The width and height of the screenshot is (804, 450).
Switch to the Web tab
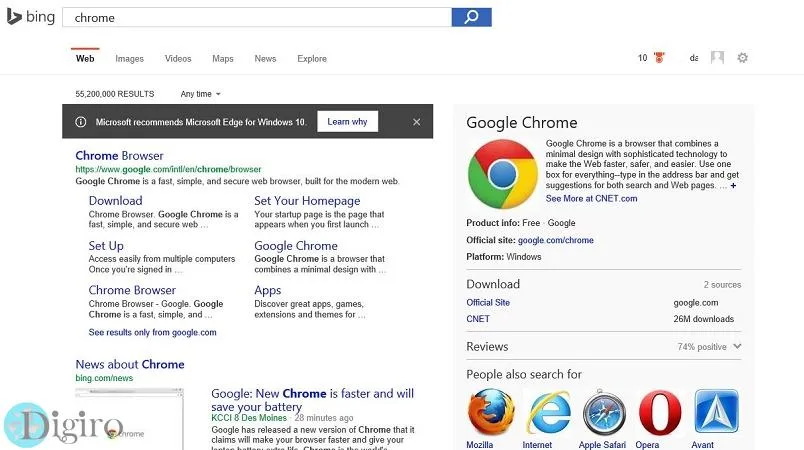pos(85,58)
